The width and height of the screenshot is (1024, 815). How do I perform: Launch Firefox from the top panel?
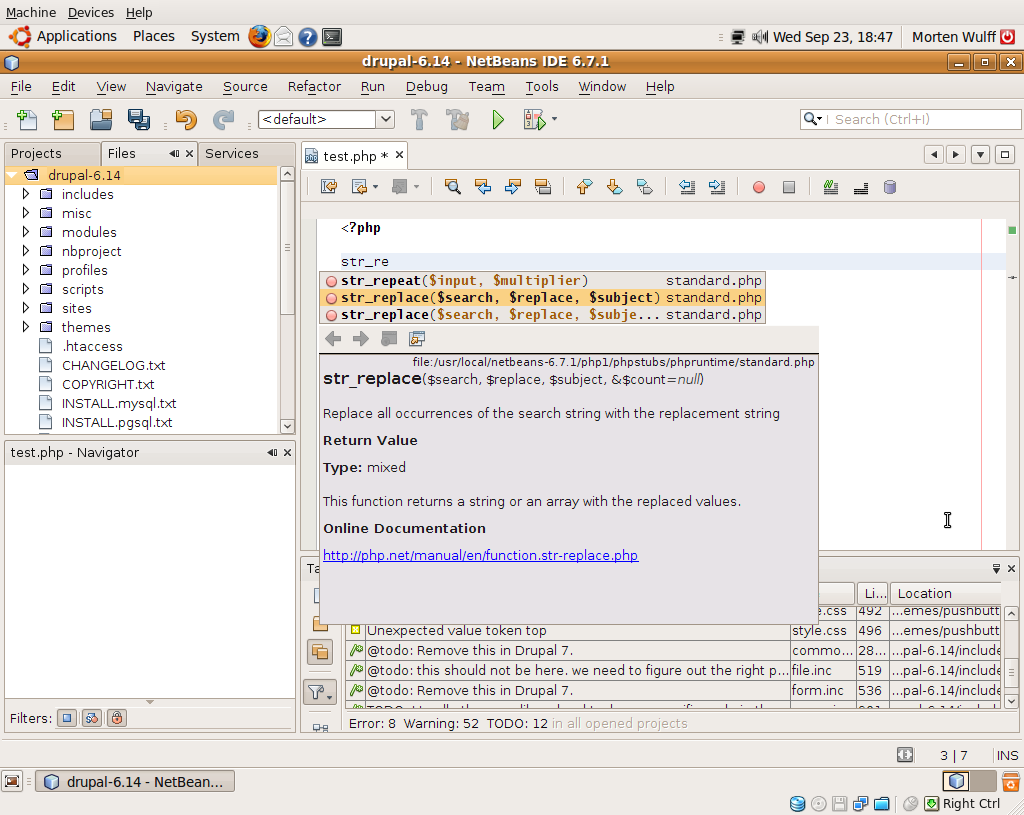[259, 37]
